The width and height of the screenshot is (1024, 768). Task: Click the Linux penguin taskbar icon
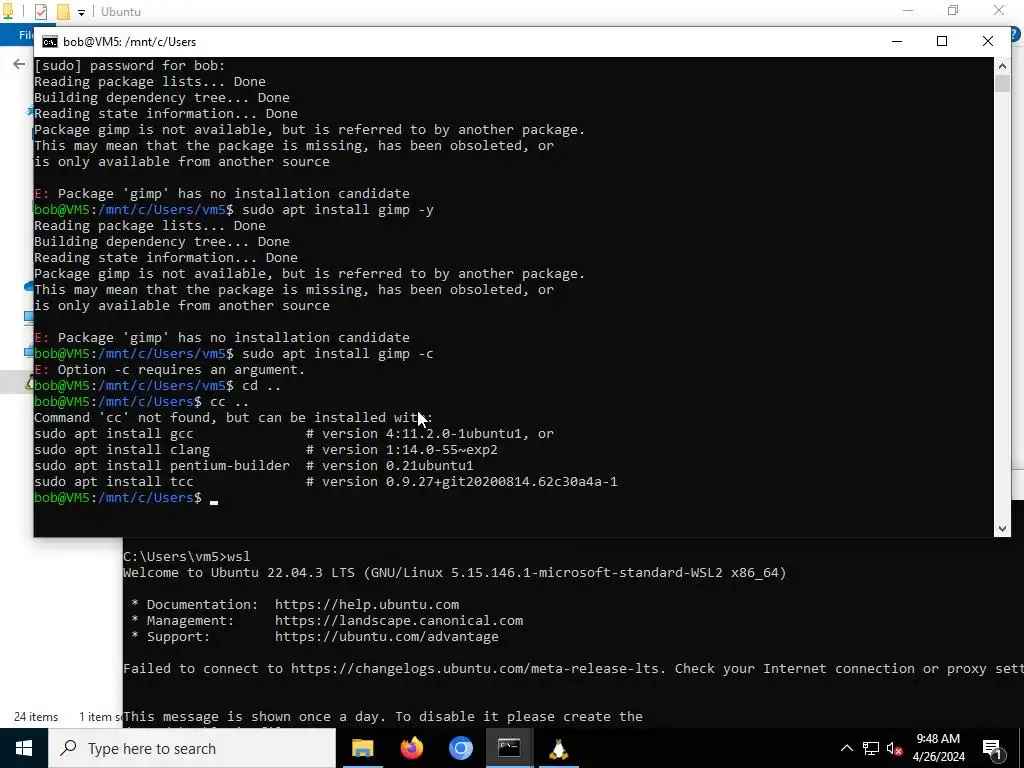(x=558, y=748)
